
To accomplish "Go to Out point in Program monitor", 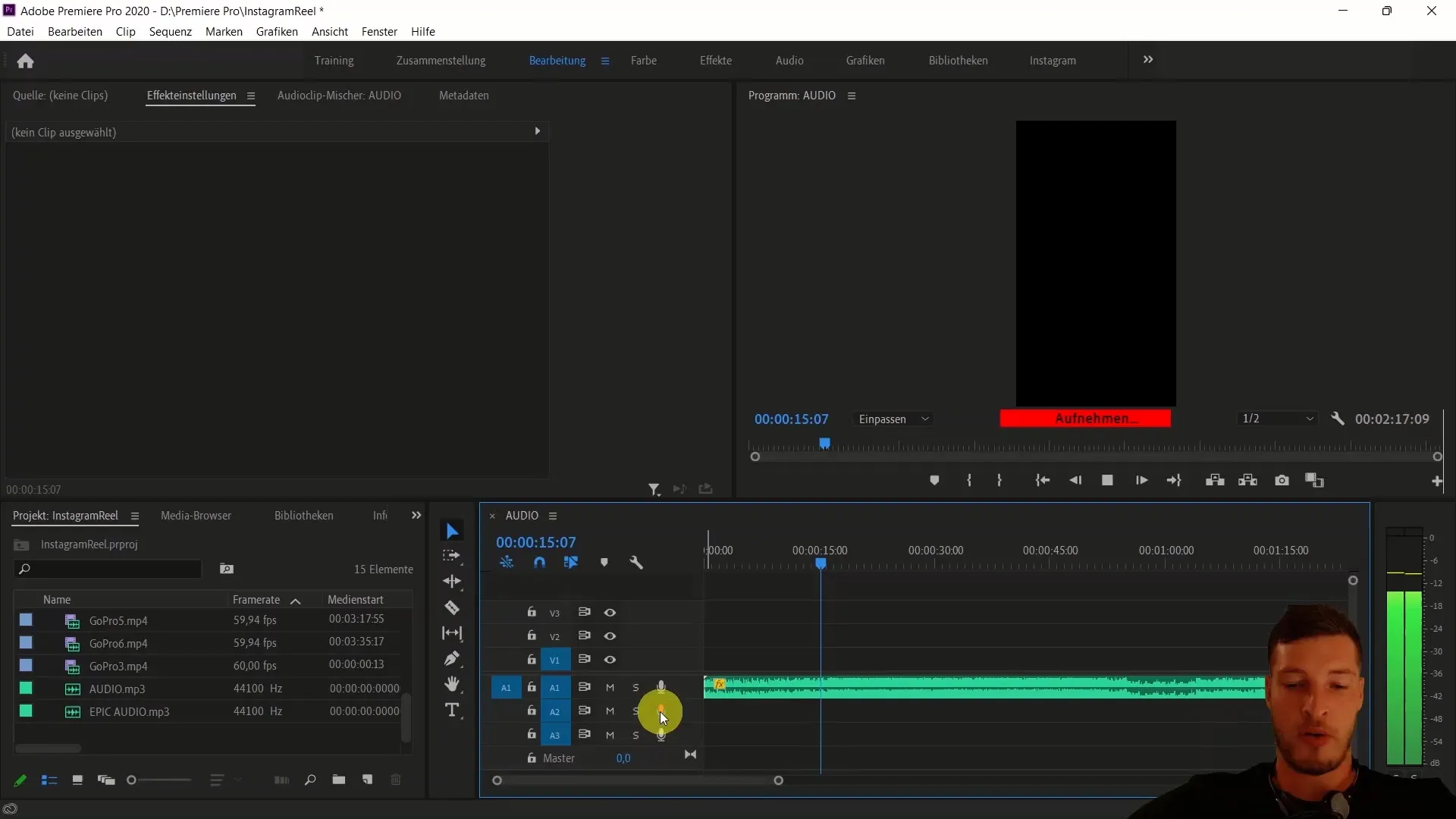I will 1174,481.
